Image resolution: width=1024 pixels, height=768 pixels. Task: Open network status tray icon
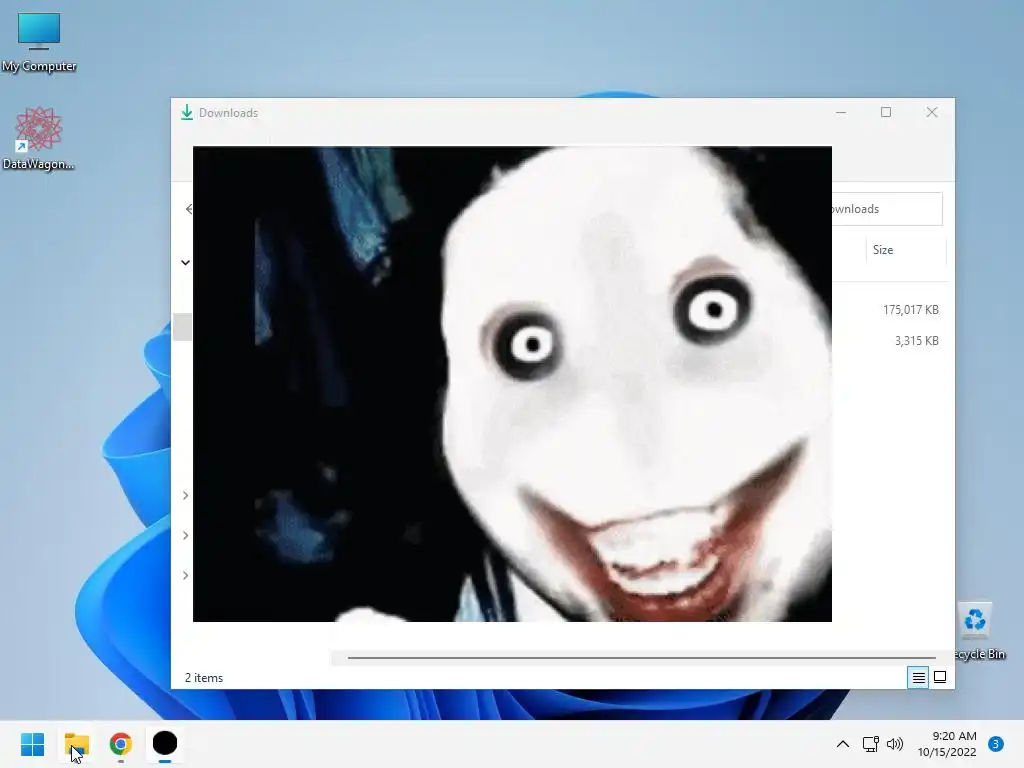pos(871,744)
